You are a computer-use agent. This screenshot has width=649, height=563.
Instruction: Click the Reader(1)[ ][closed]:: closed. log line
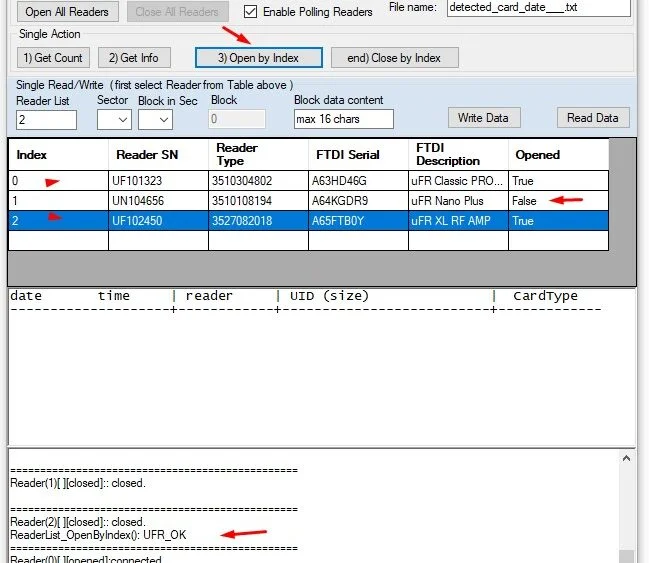point(78,483)
